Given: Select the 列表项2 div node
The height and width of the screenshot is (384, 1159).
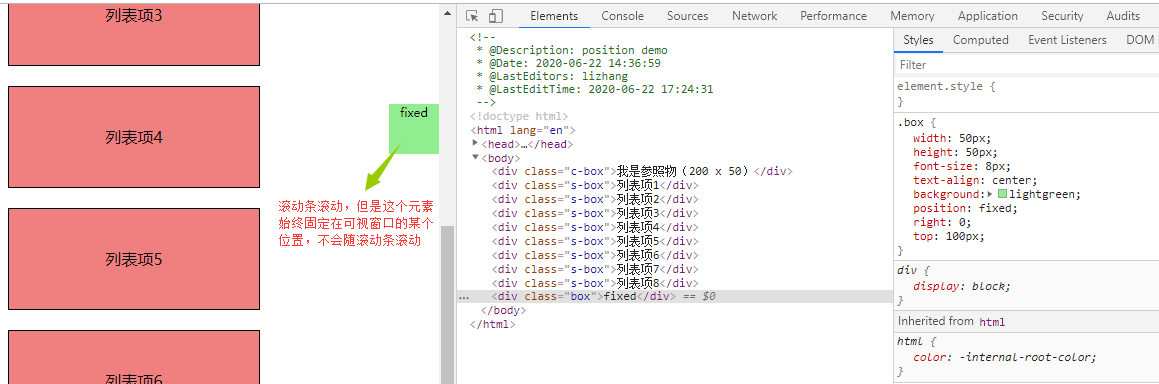Looking at the screenshot, I should point(594,199).
